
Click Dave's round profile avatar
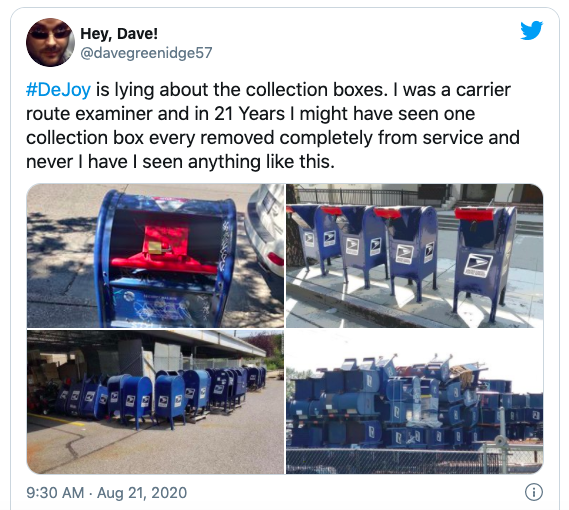tap(50, 42)
